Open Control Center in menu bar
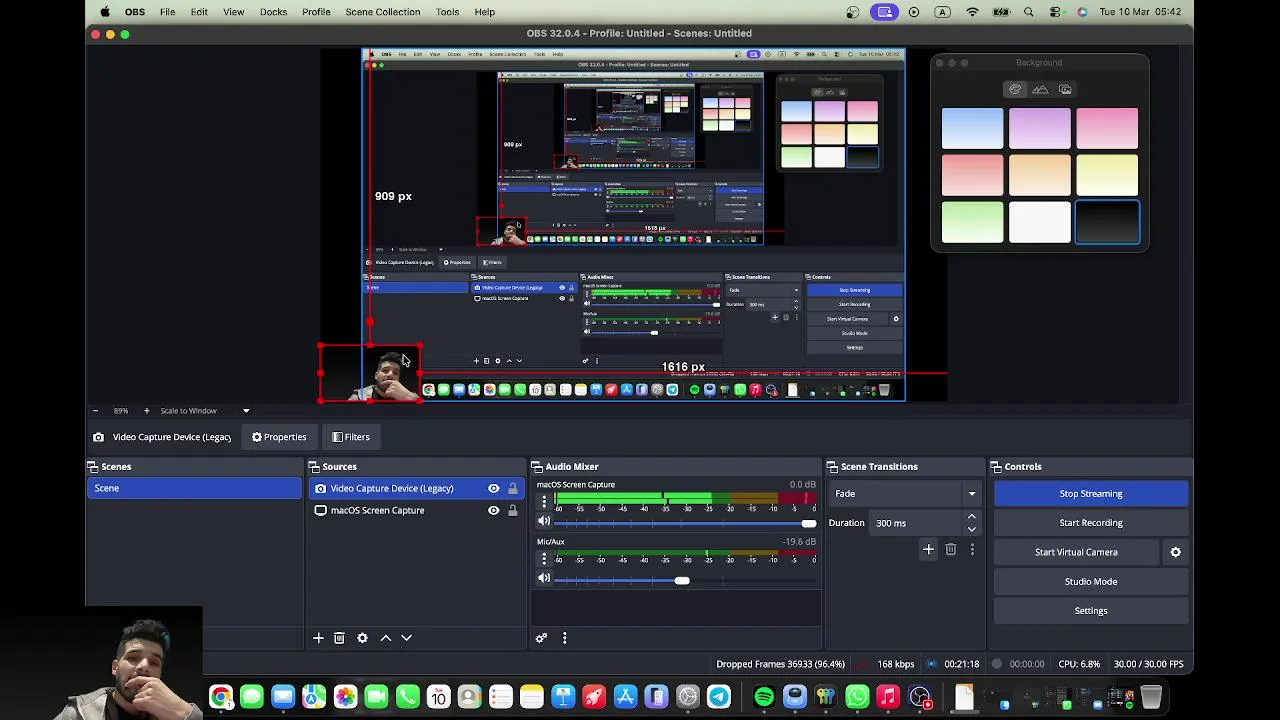1280x720 pixels. click(x=1056, y=12)
